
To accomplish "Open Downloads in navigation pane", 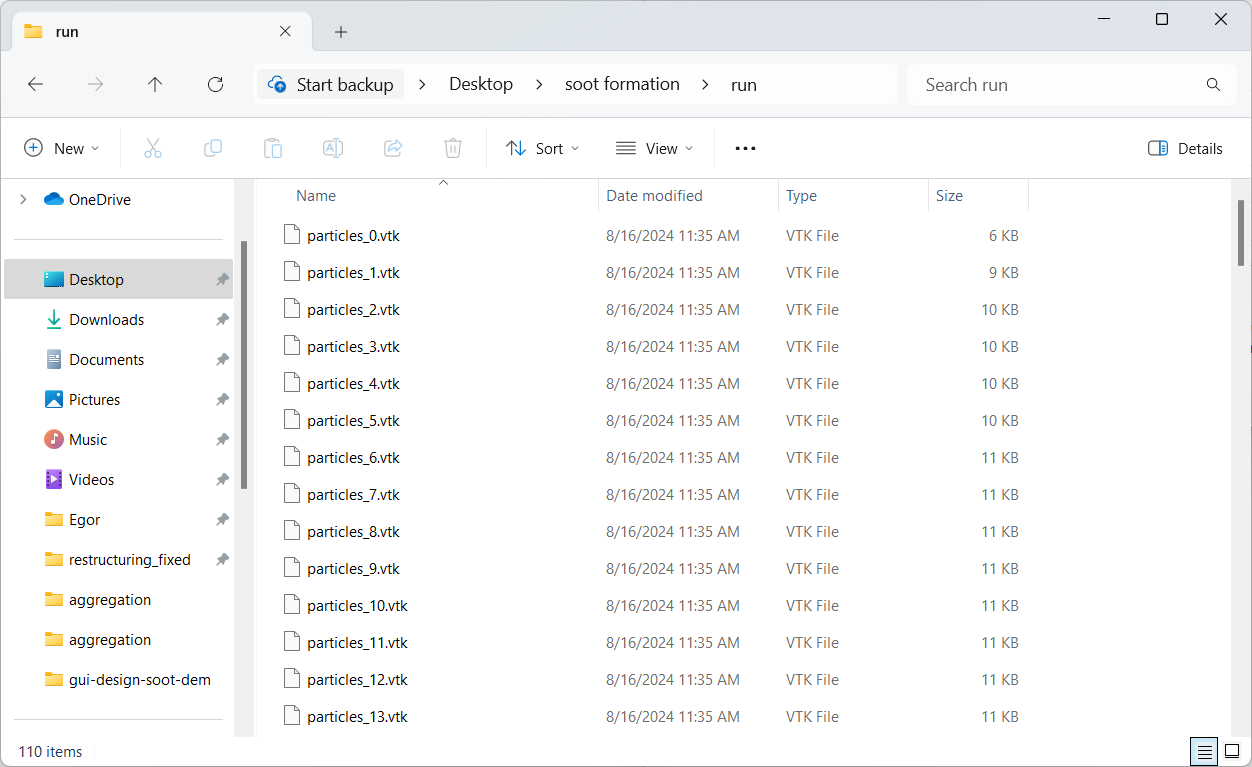I will [119, 320].
